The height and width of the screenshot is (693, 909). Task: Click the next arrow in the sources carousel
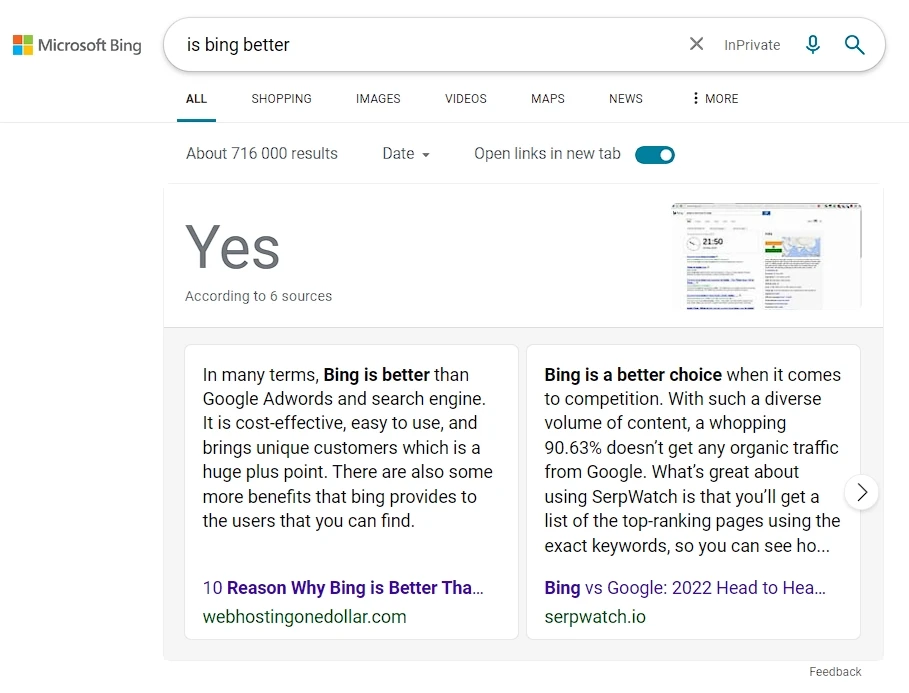tap(861, 492)
